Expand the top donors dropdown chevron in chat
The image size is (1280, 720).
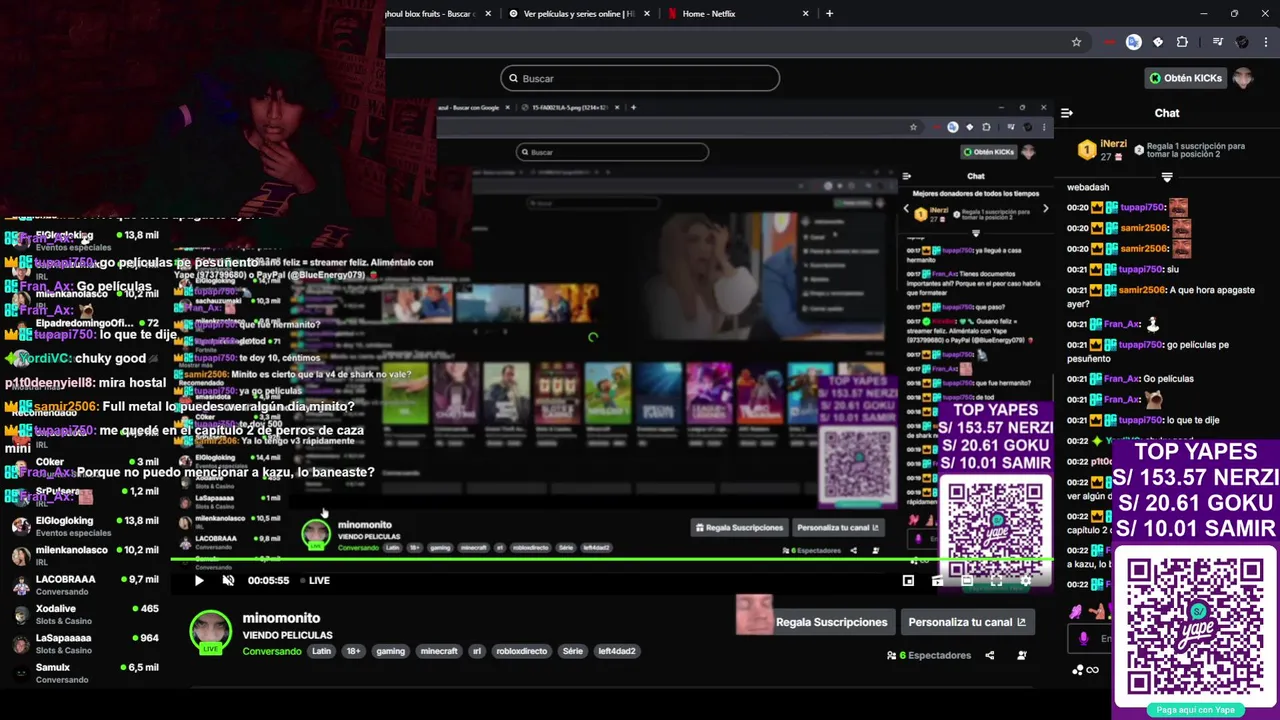click(x=1167, y=177)
